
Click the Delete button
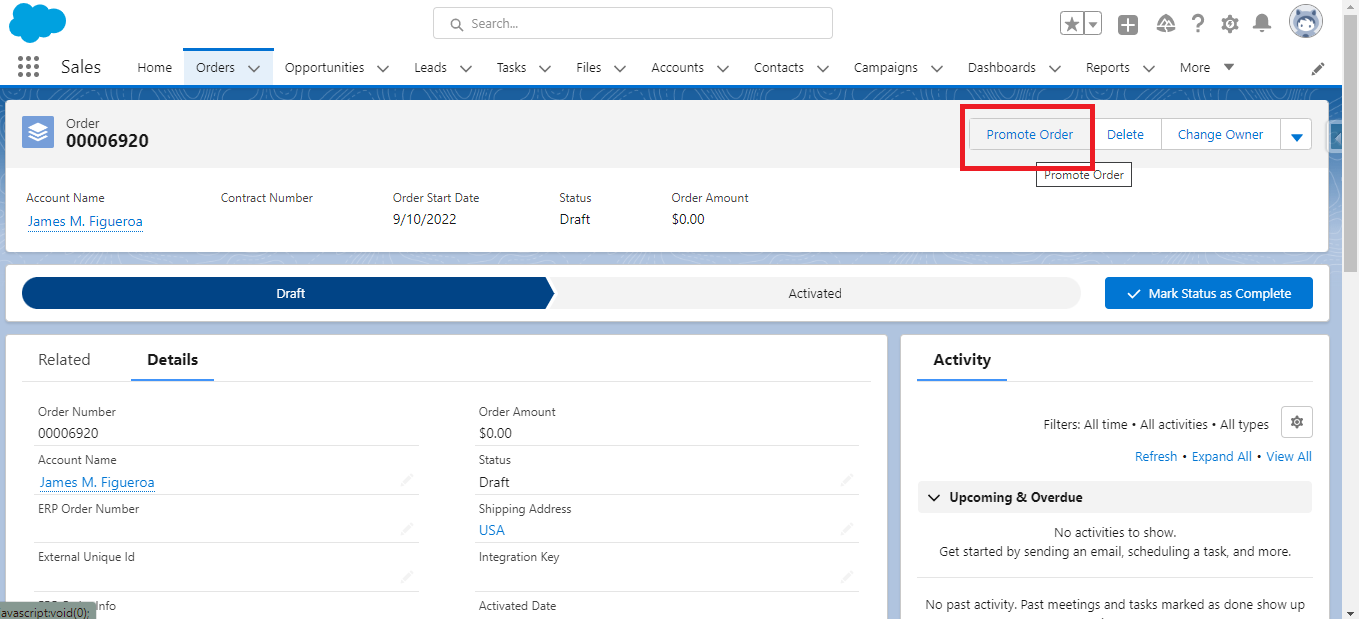1125,134
